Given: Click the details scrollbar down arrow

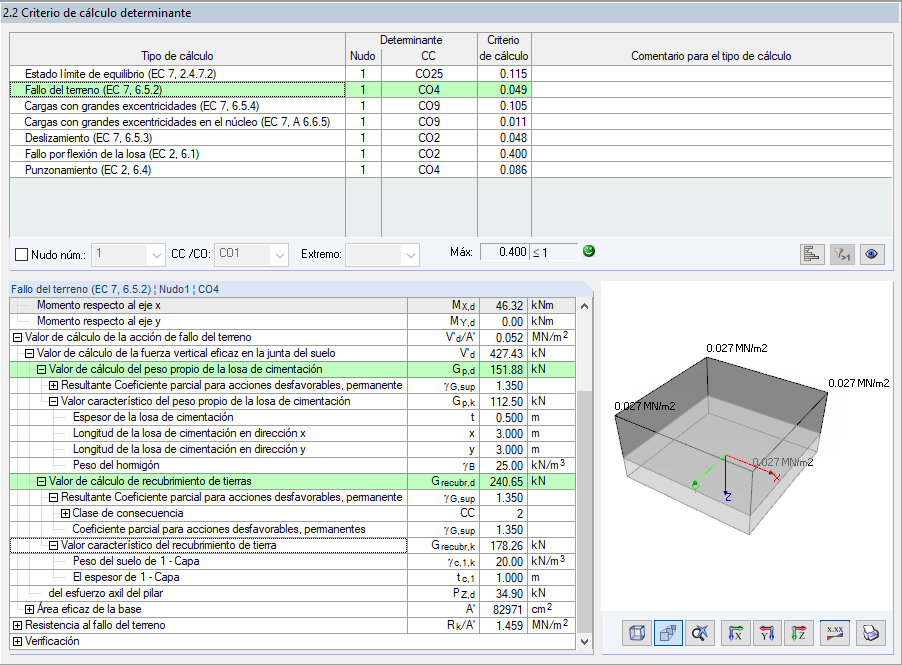Looking at the screenshot, I should [584, 641].
